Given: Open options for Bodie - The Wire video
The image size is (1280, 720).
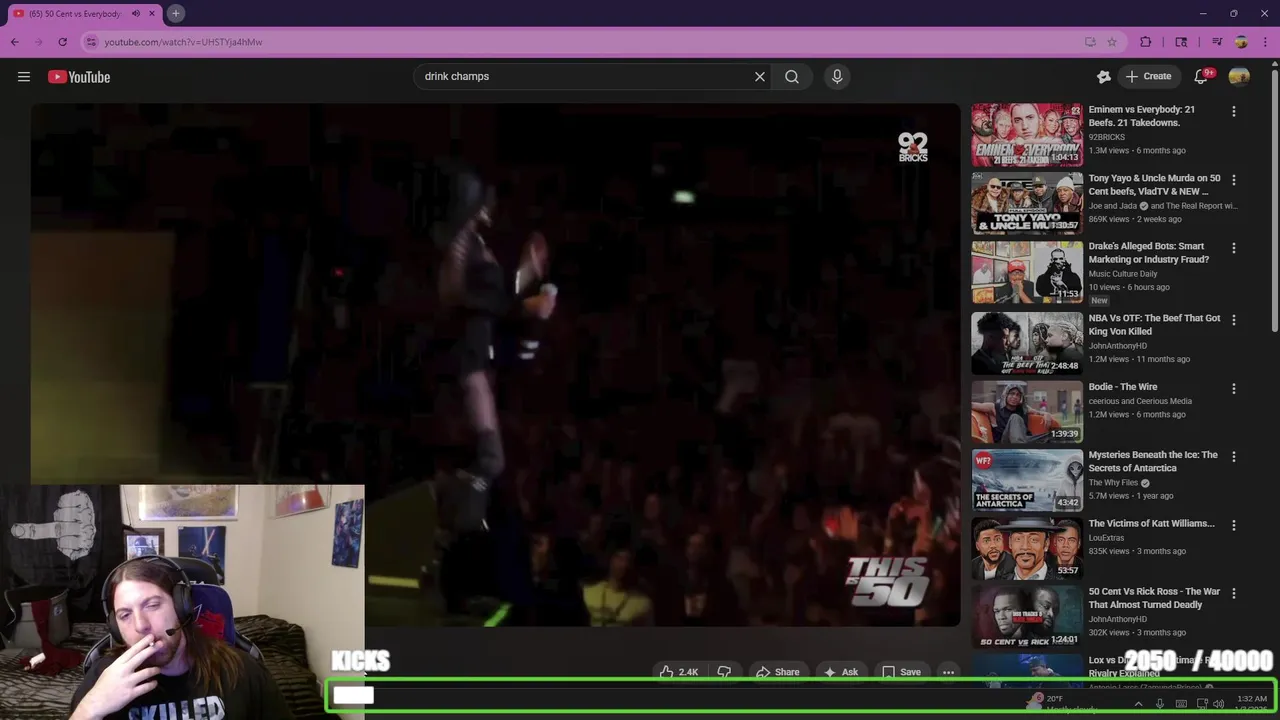Looking at the screenshot, I should coord(1233,388).
